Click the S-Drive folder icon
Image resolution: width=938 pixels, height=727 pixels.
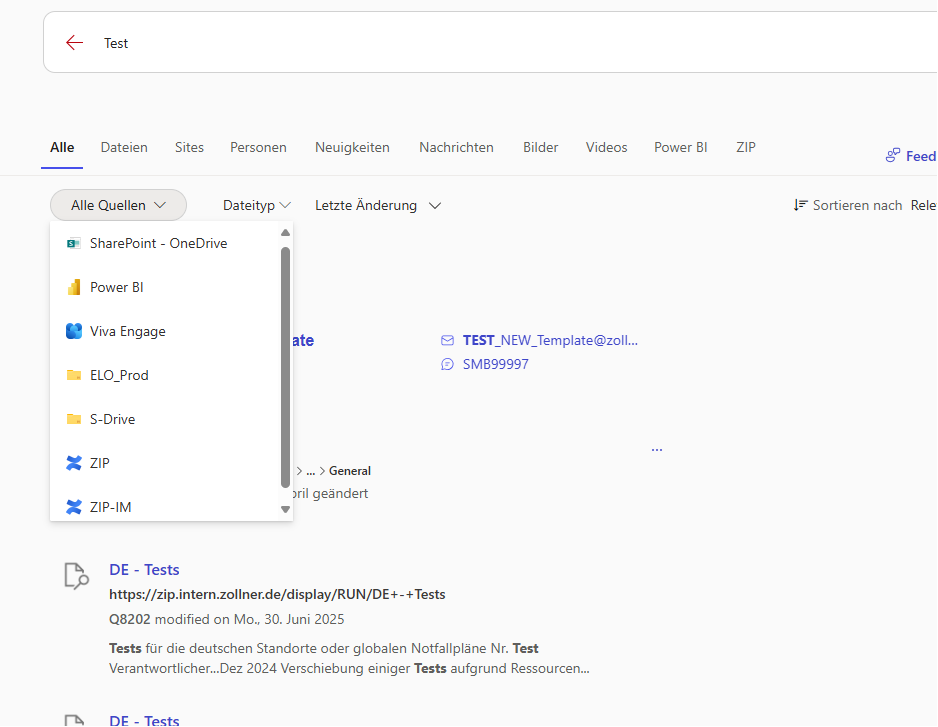[x=74, y=419]
